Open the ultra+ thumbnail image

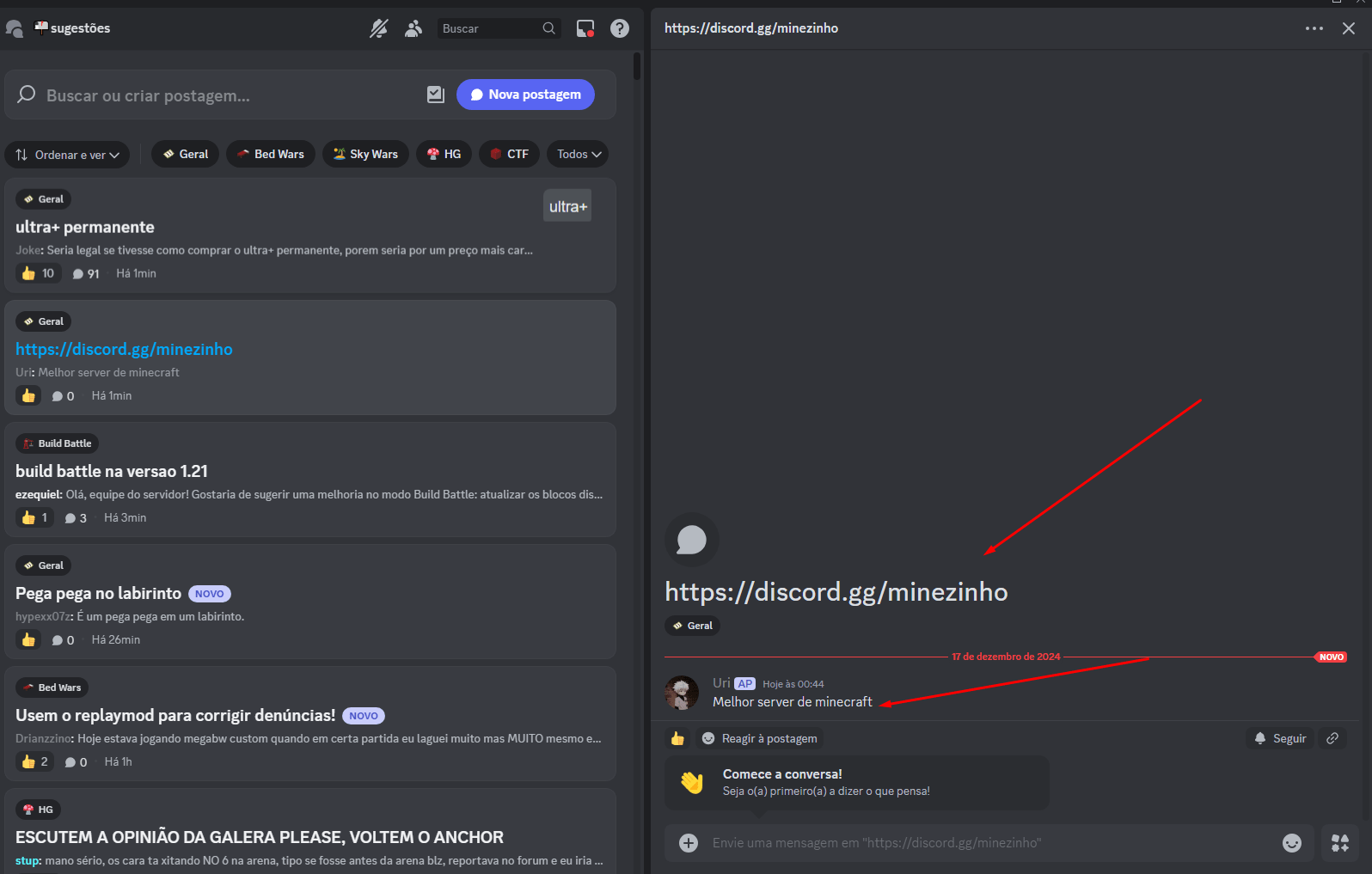coord(567,205)
